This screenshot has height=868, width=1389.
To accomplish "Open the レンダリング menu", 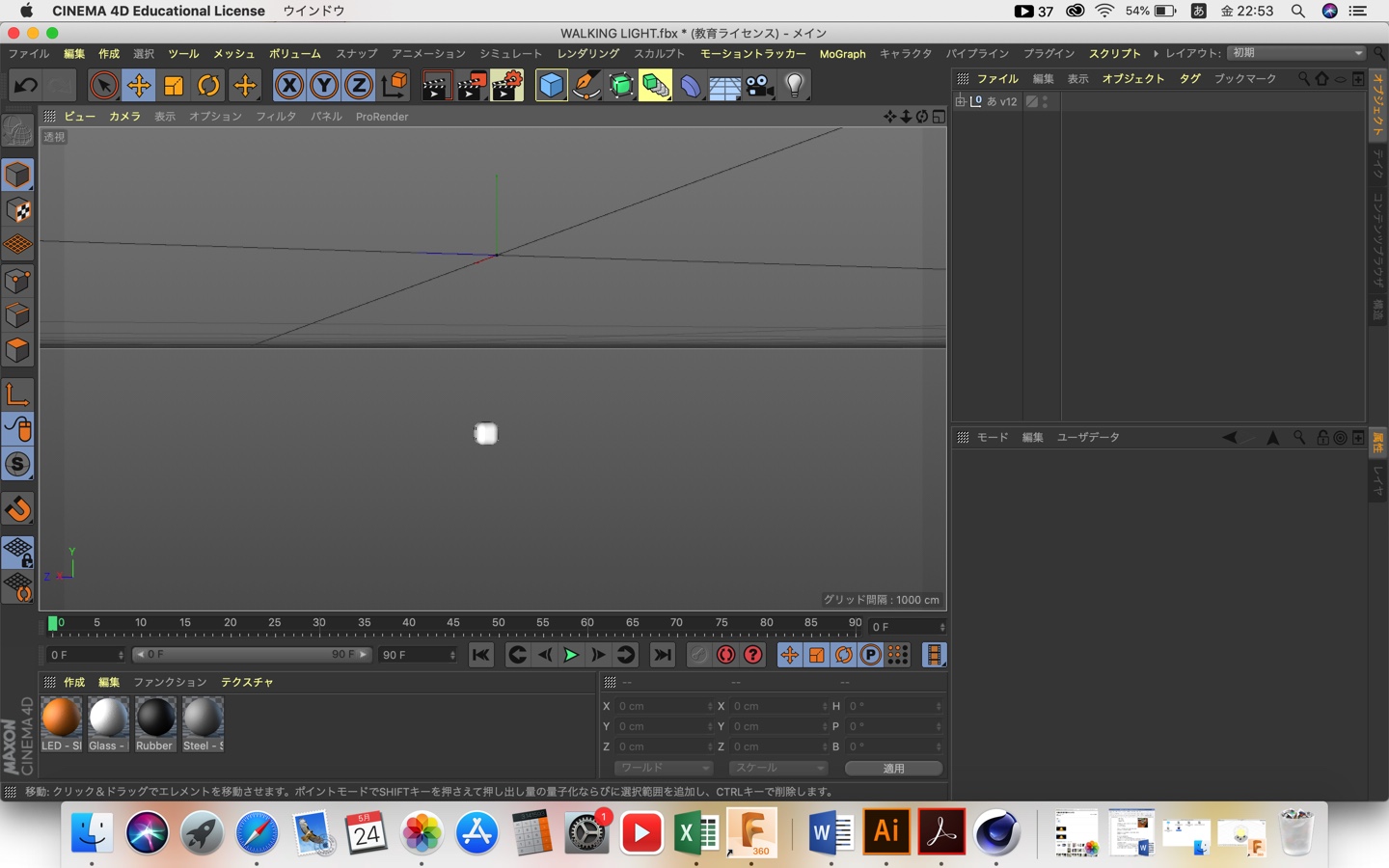I will pyautogui.click(x=587, y=54).
